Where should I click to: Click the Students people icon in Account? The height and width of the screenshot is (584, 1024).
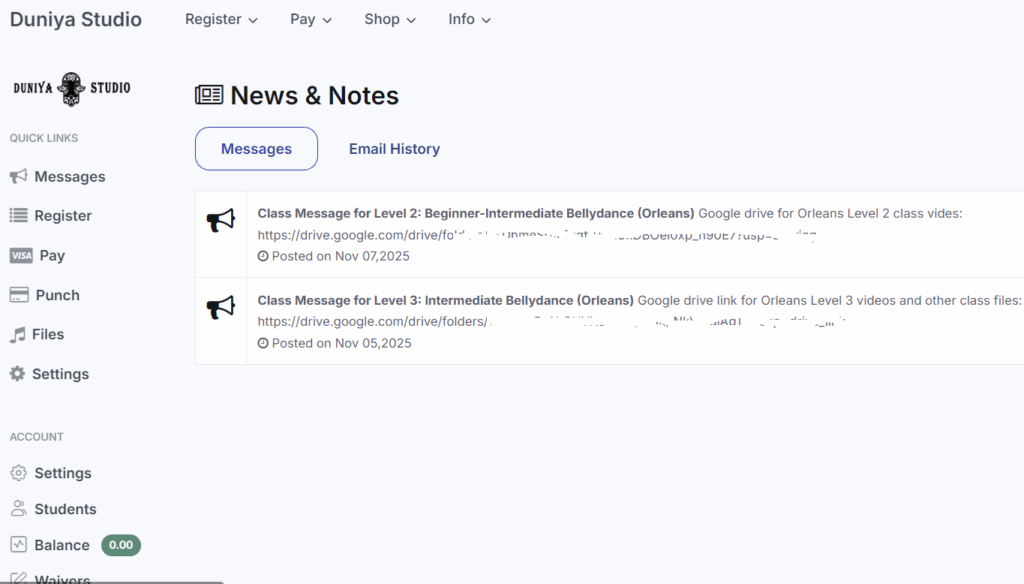(18, 509)
